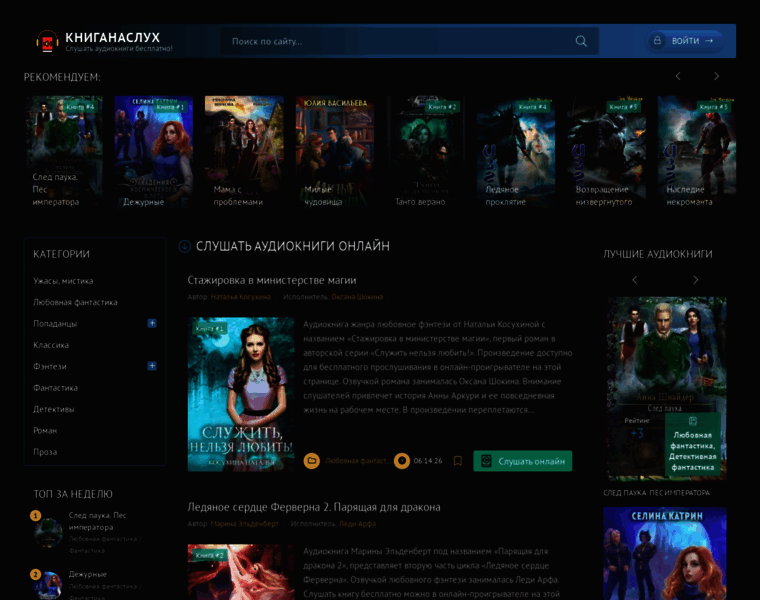Show previous recommended books with left arrow

(678, 76)
